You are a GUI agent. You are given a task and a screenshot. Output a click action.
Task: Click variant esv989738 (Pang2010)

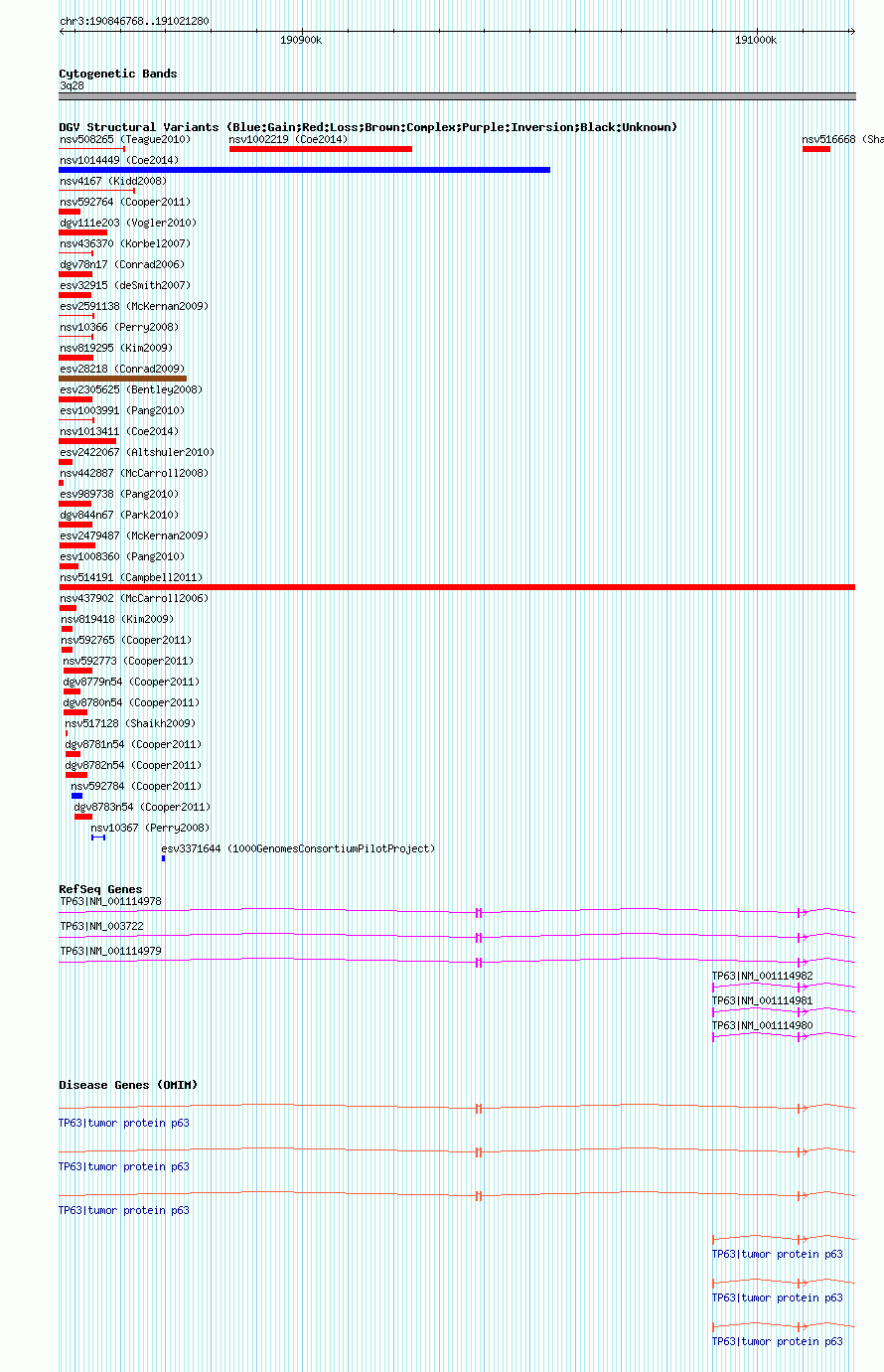click(x=119, y=494)
